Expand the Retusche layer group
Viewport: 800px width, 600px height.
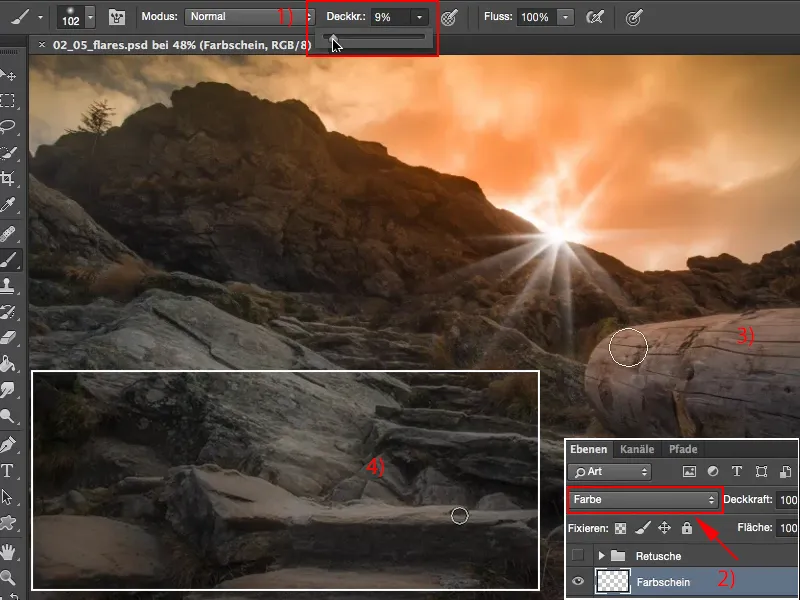click(601, 556)
